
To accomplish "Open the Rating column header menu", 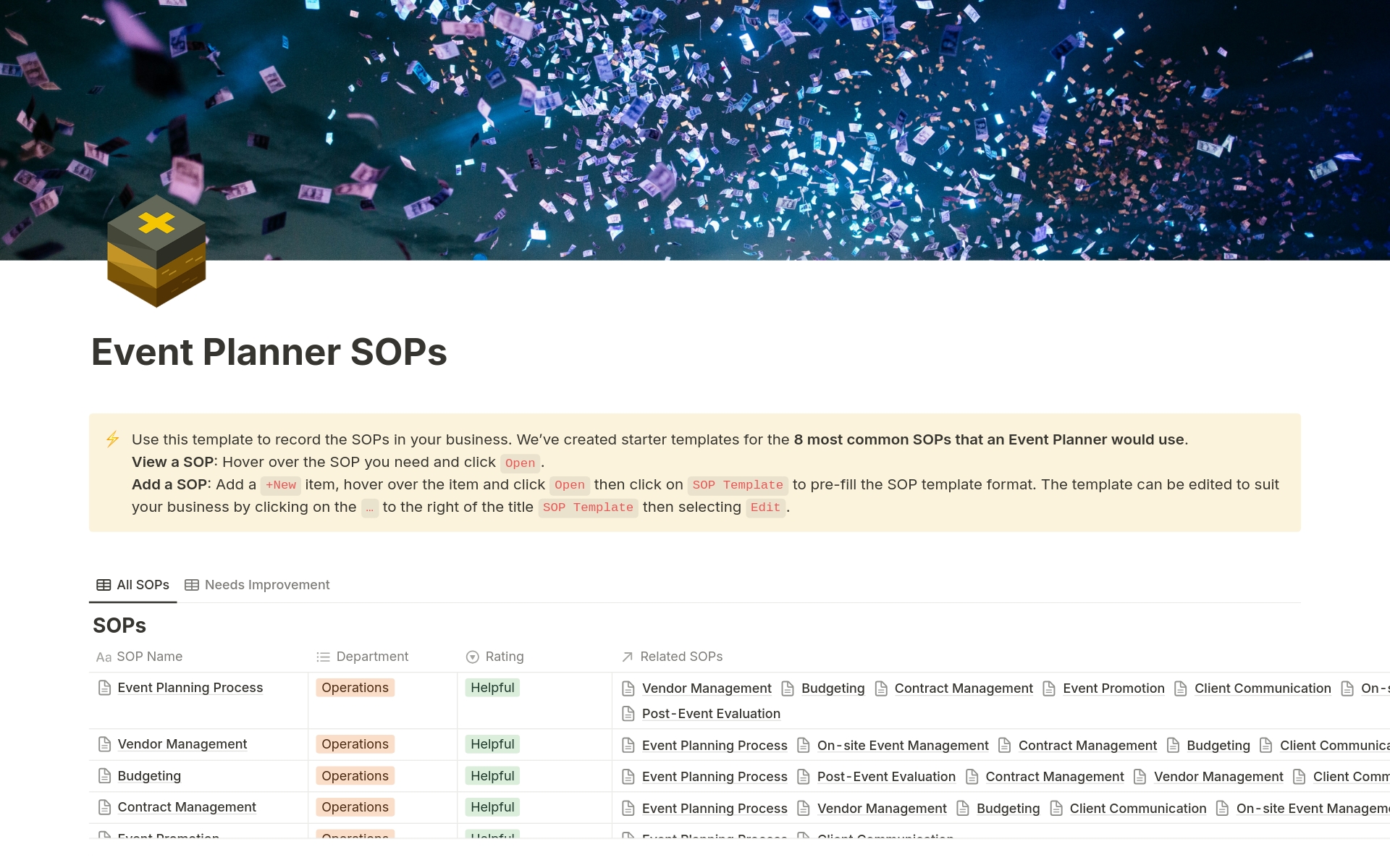I will [x=504, y=657].
